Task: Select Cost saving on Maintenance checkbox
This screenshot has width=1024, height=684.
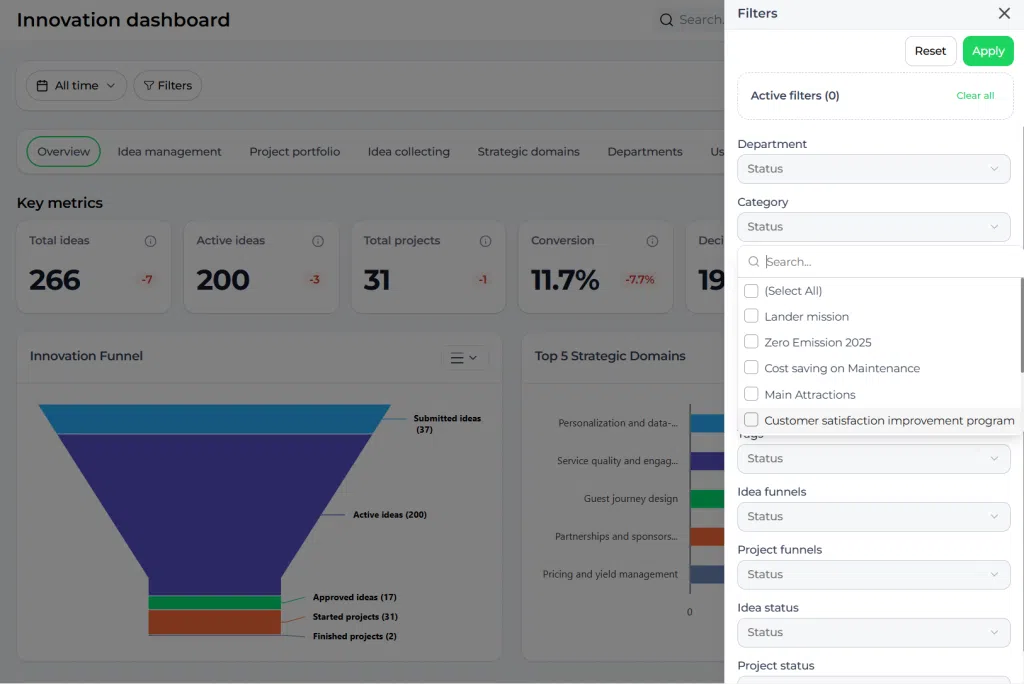Action: coord(751,368)
